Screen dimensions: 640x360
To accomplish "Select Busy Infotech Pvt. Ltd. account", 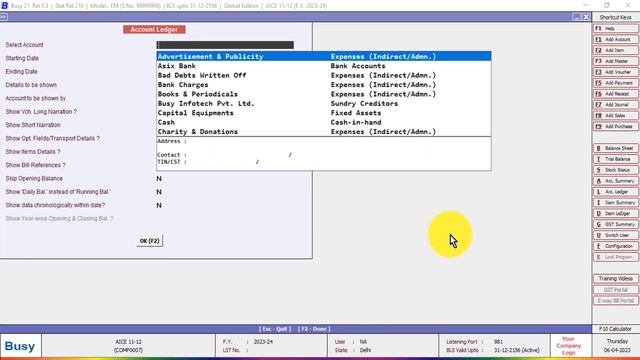I will pos(324,103).
